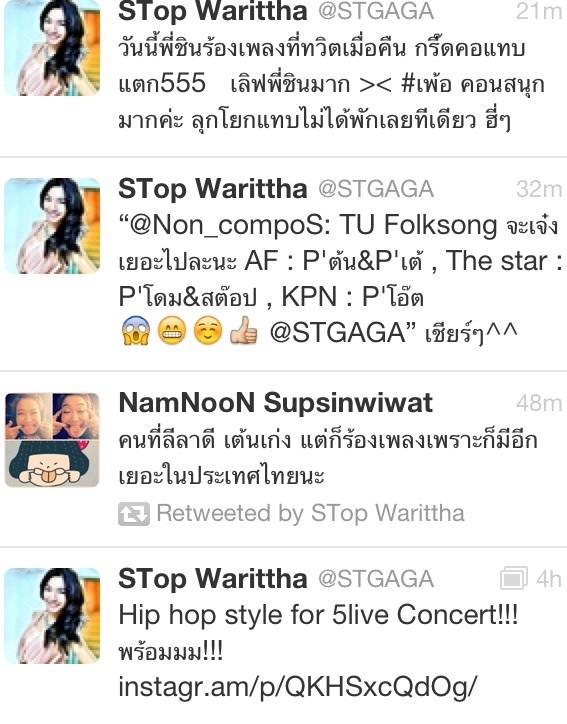This screenshot has height=724, width=567.
Task: Tap the @STGAGA mention after the emojis
Action: 338,333
